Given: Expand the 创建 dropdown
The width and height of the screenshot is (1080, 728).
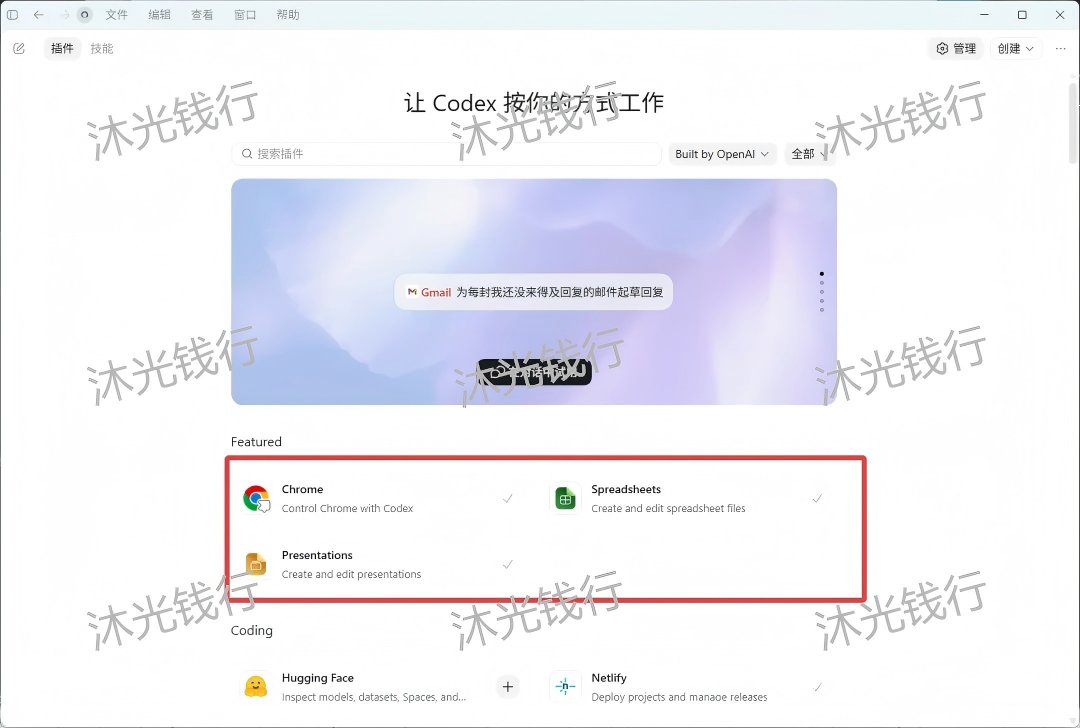Looking at the screenshot, I should [1016, 48].
